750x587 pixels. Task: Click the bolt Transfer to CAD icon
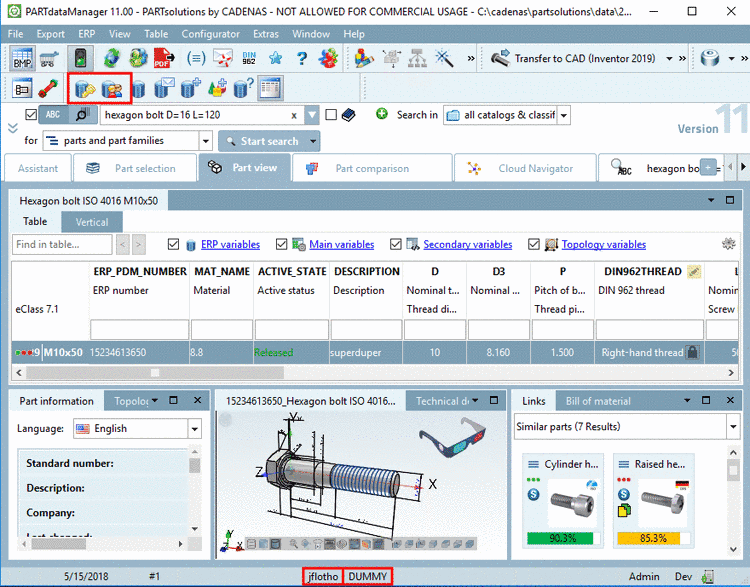500,58
